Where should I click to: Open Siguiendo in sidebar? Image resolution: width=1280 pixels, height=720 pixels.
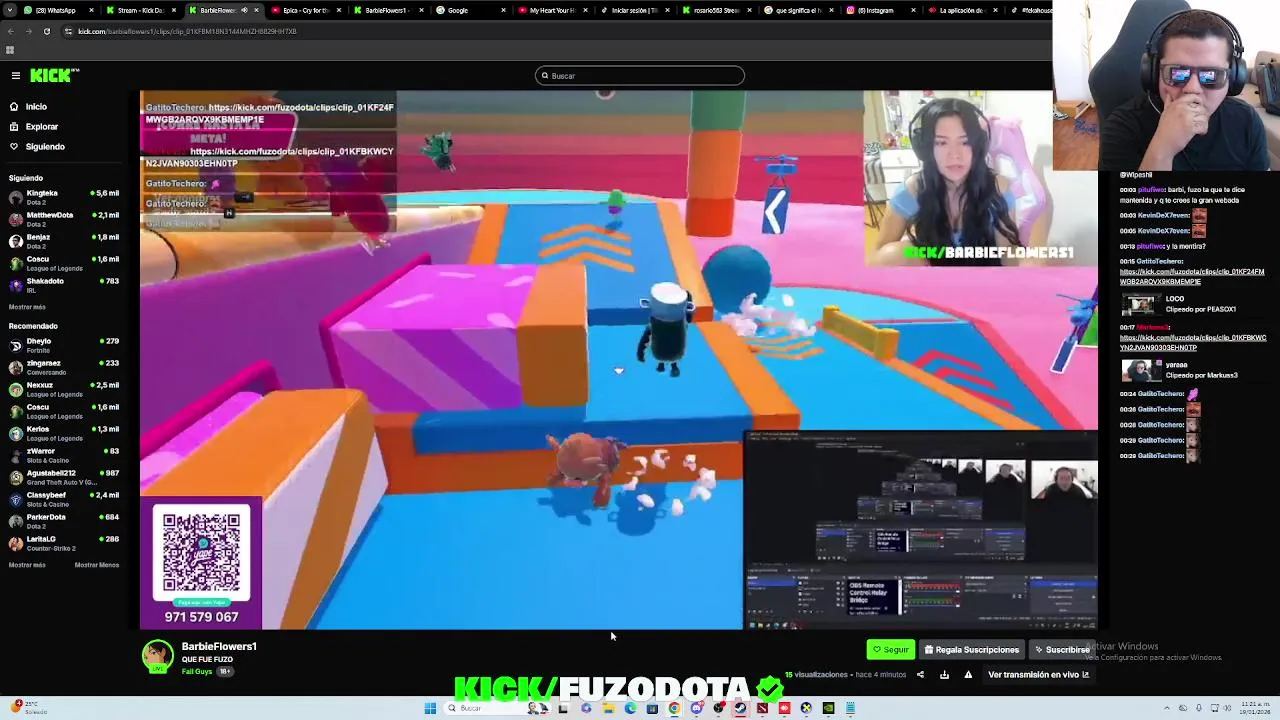(x=45, y=146)
